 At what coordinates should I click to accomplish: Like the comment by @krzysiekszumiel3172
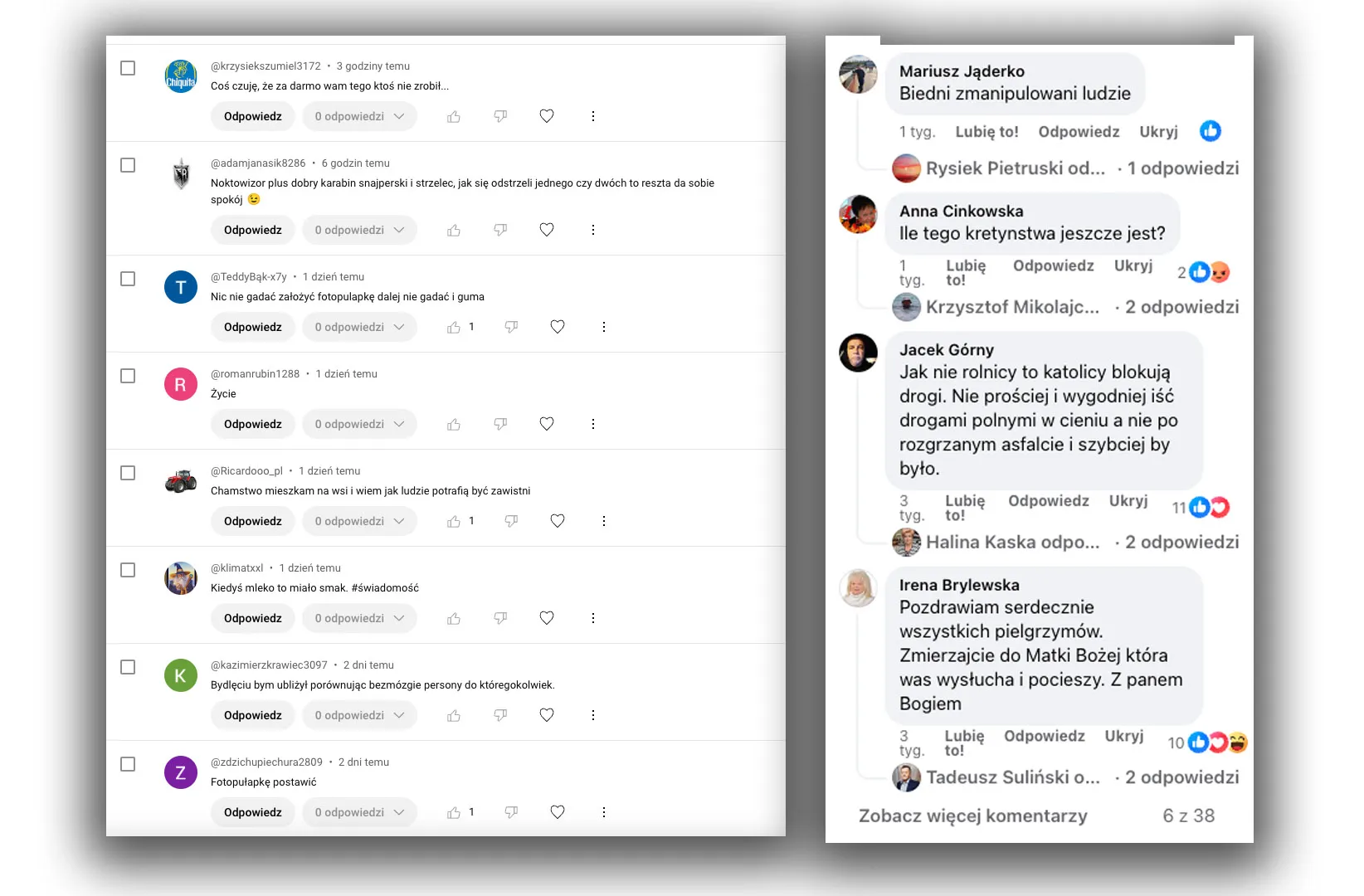click(x=454, y=117)
